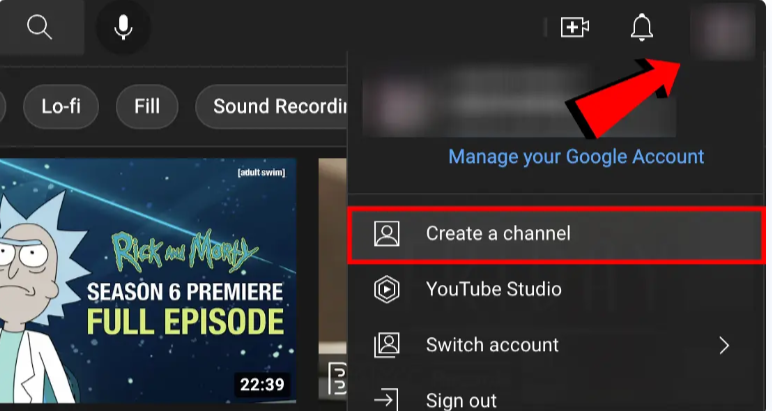The width and height of the screenshot is (772, 411).
Task: Open Rick and Morty Season 6 thumbnail
Action: 148,281
